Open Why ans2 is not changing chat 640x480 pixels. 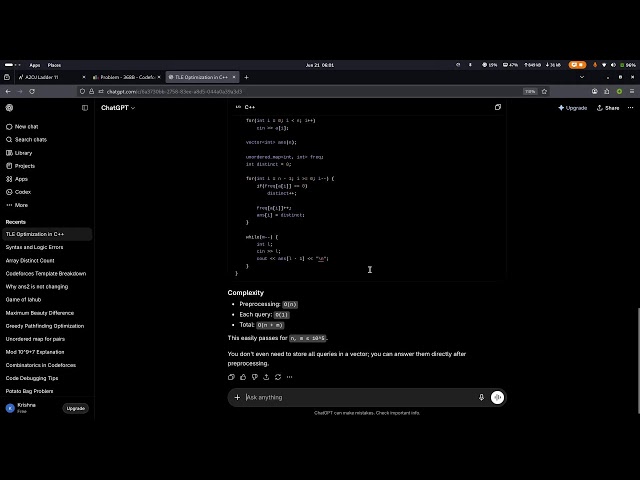[47, 287]
